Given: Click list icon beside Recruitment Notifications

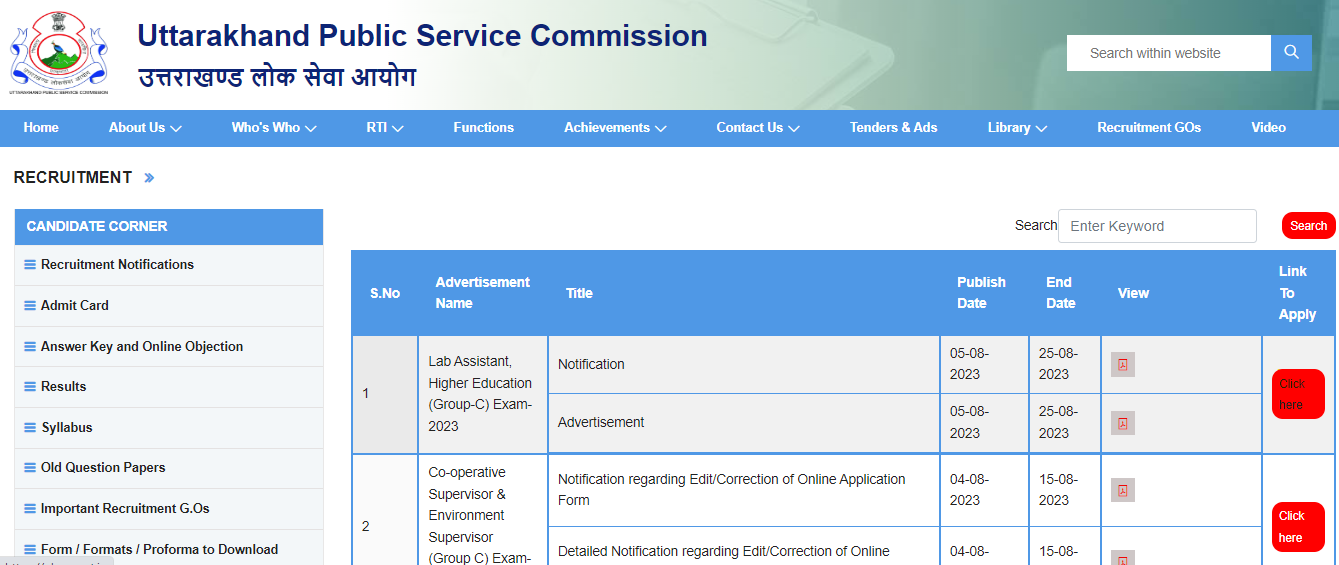Looking at the screenshot, I should click(x=30, y=265).
